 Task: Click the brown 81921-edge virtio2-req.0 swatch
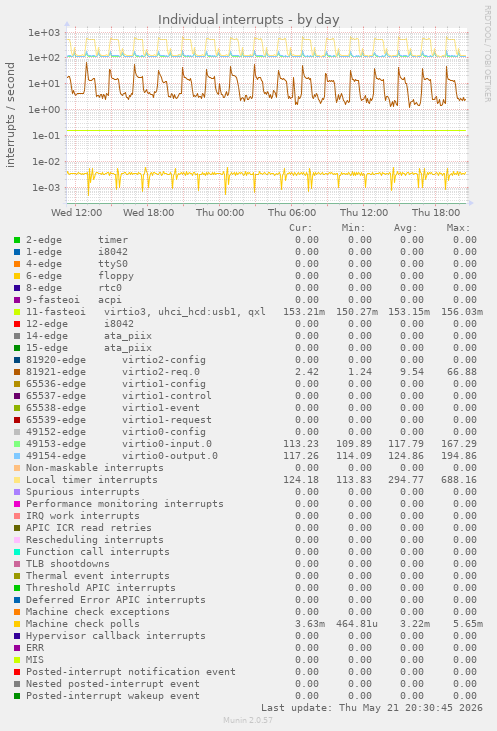(17, 372)
